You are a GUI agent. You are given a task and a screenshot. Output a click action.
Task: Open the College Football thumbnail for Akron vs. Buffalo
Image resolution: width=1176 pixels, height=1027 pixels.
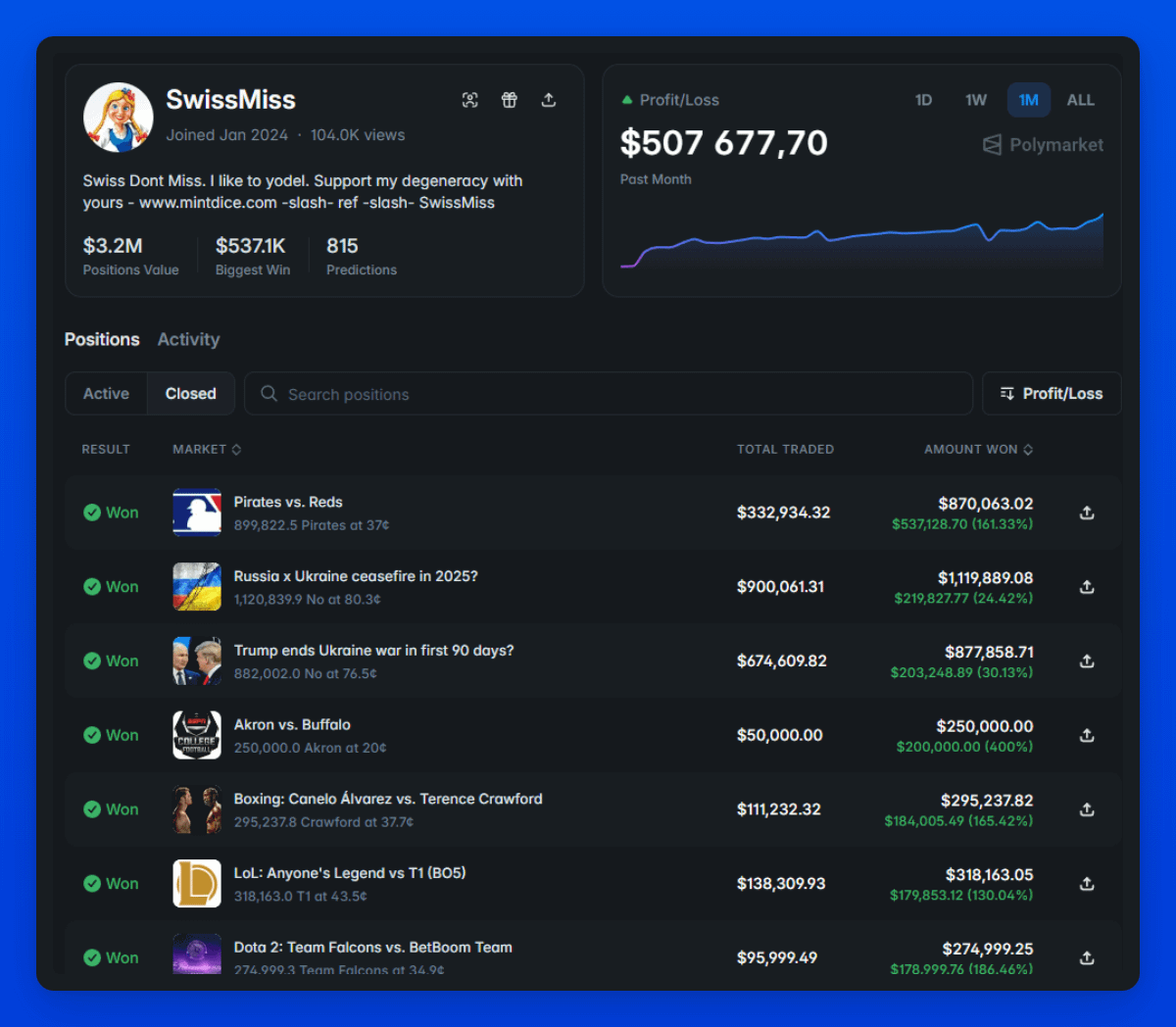pos(197,735)
